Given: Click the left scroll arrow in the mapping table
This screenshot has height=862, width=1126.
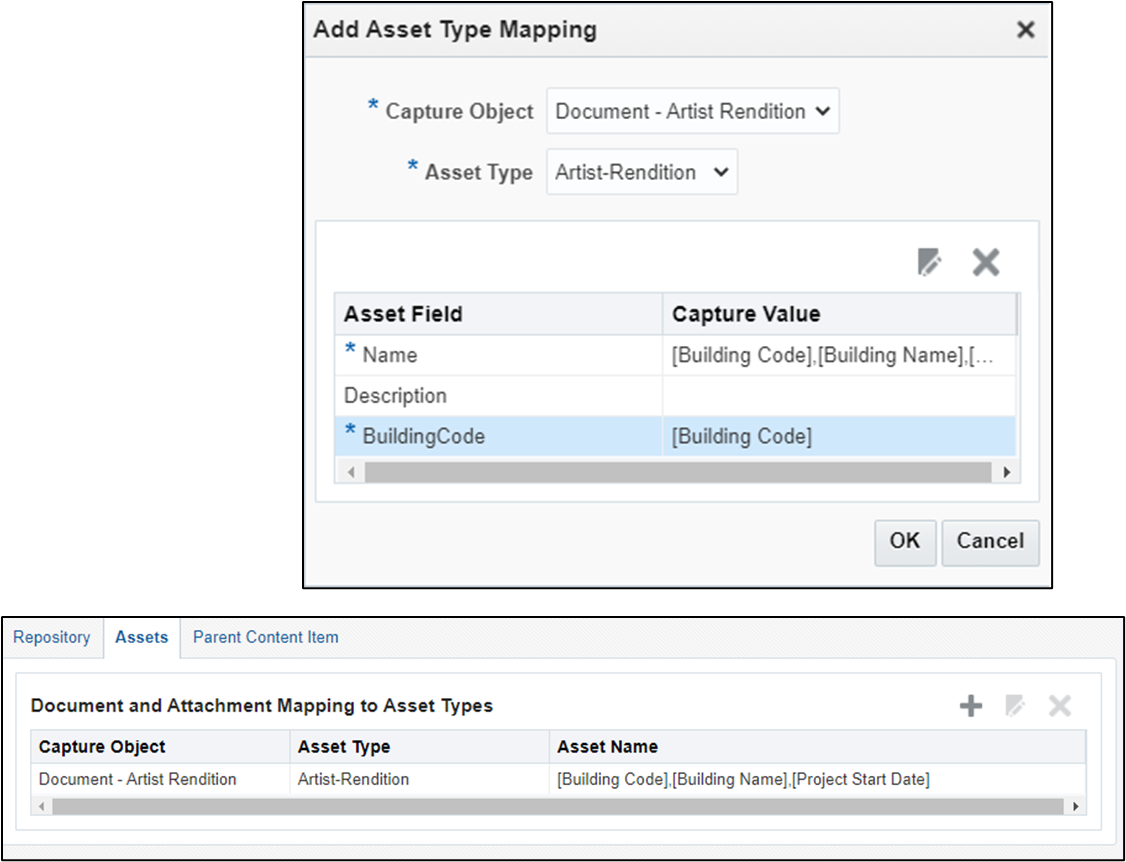Looking at the screenshot, I should [40, 805].
